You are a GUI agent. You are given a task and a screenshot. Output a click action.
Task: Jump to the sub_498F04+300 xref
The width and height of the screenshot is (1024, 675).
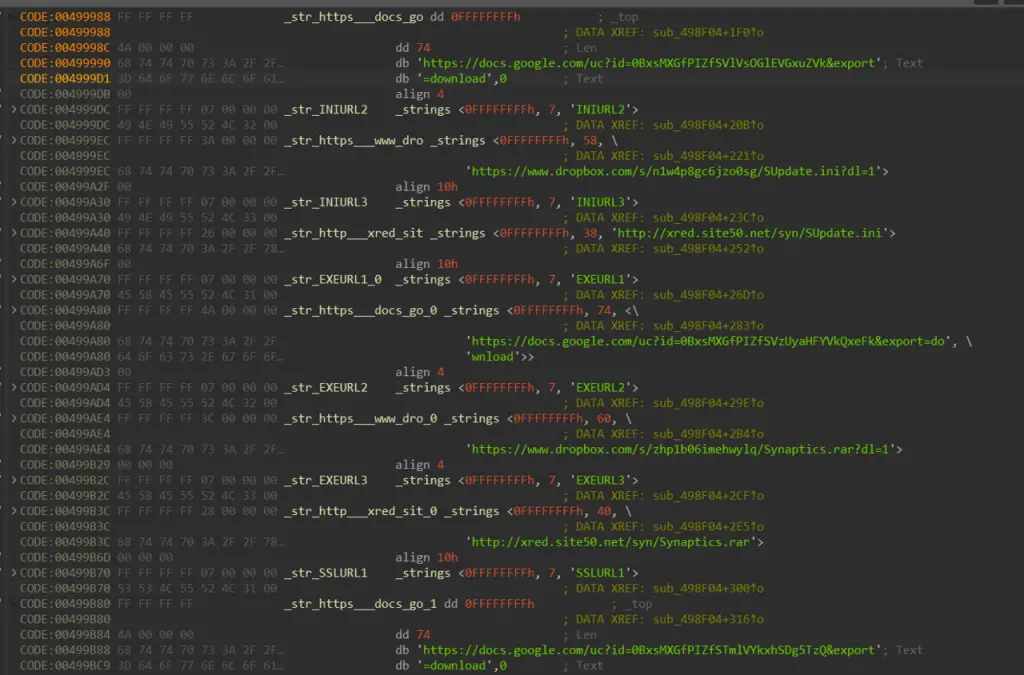(x=708, y=589)
